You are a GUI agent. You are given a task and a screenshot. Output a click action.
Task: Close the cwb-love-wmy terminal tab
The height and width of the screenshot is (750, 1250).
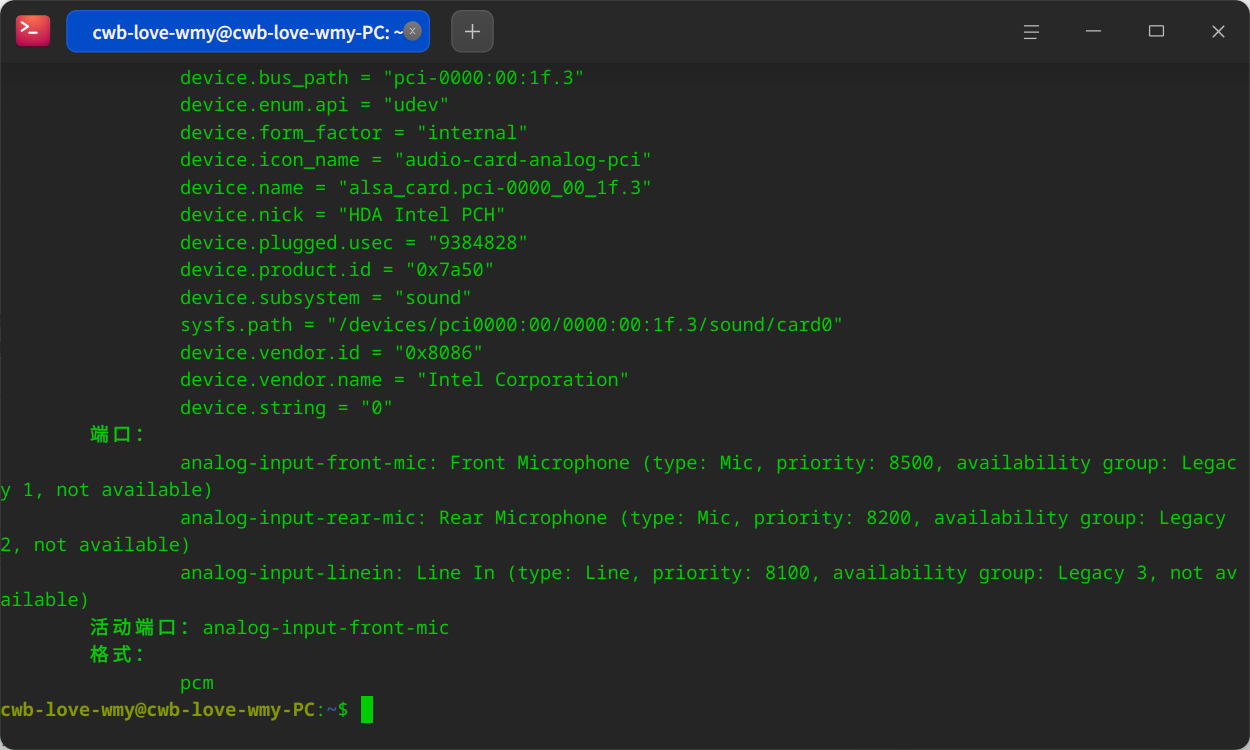click(412, 31)
